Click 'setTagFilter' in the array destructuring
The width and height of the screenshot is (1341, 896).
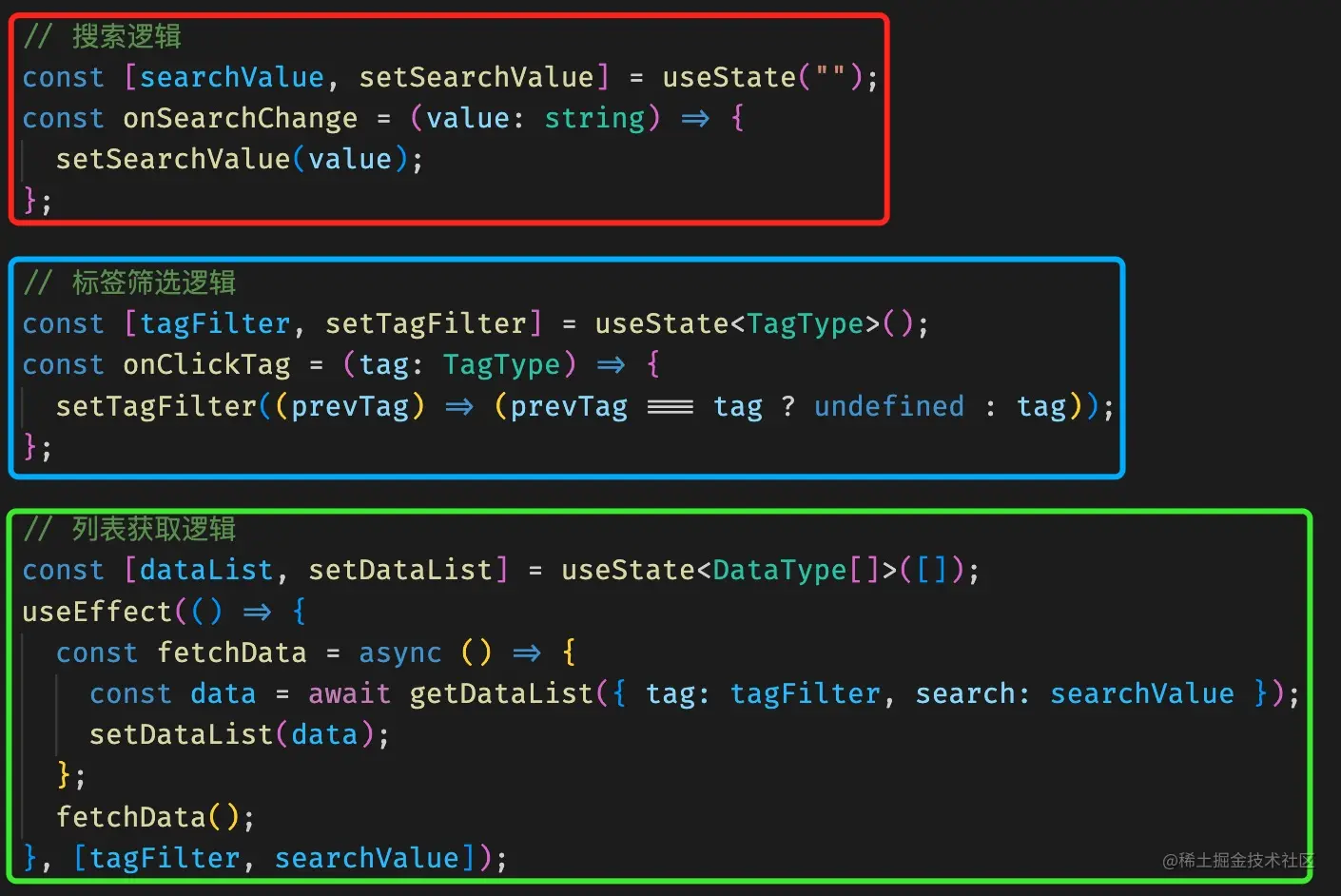(x=426, y=323)
